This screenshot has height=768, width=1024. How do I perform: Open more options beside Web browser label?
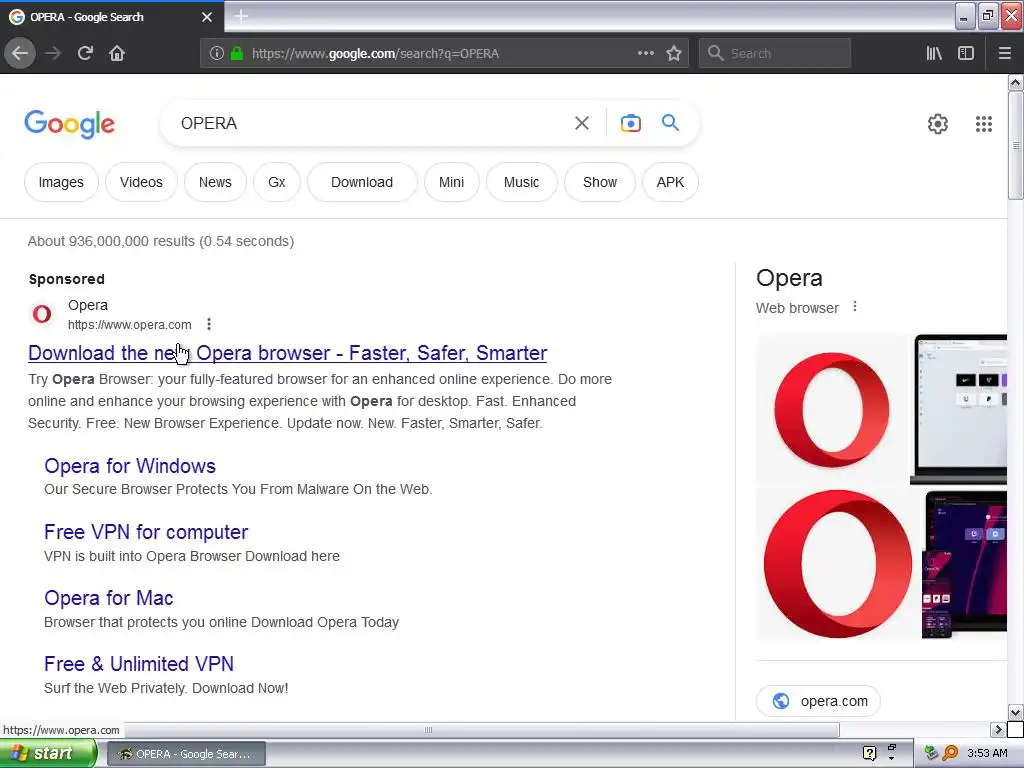point(855,307)
